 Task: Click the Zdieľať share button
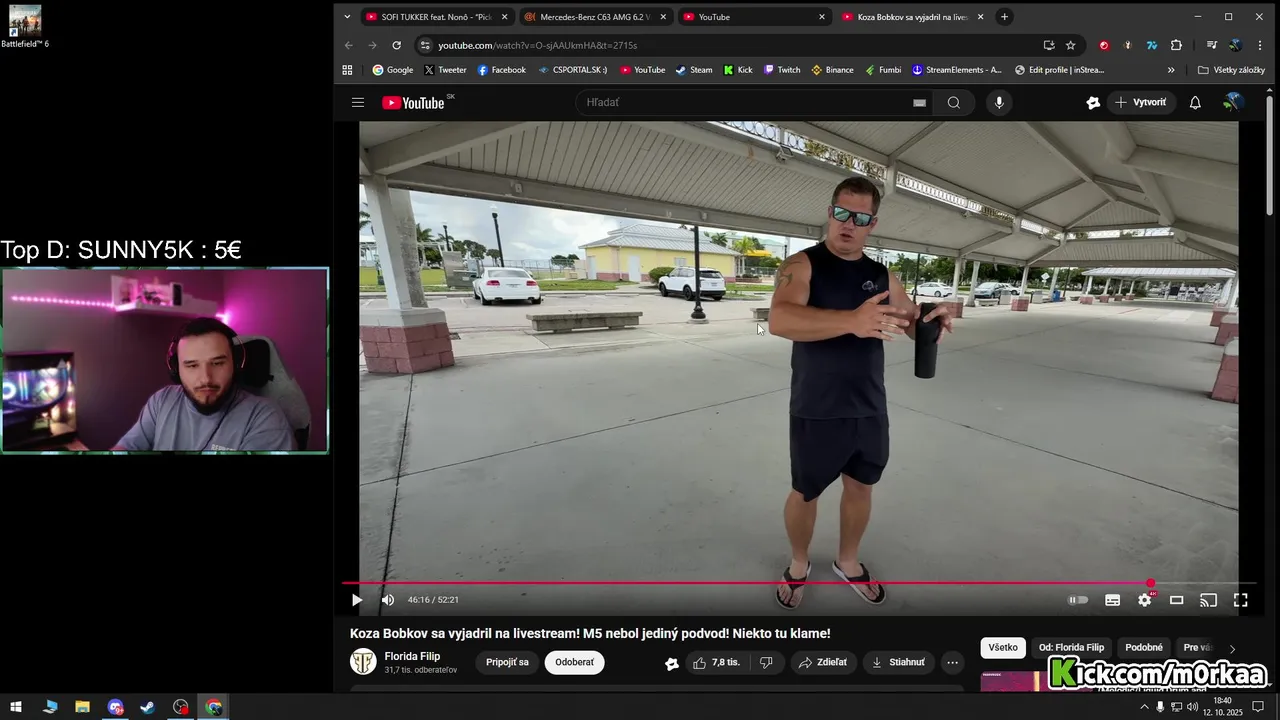(x=822, y=662)
